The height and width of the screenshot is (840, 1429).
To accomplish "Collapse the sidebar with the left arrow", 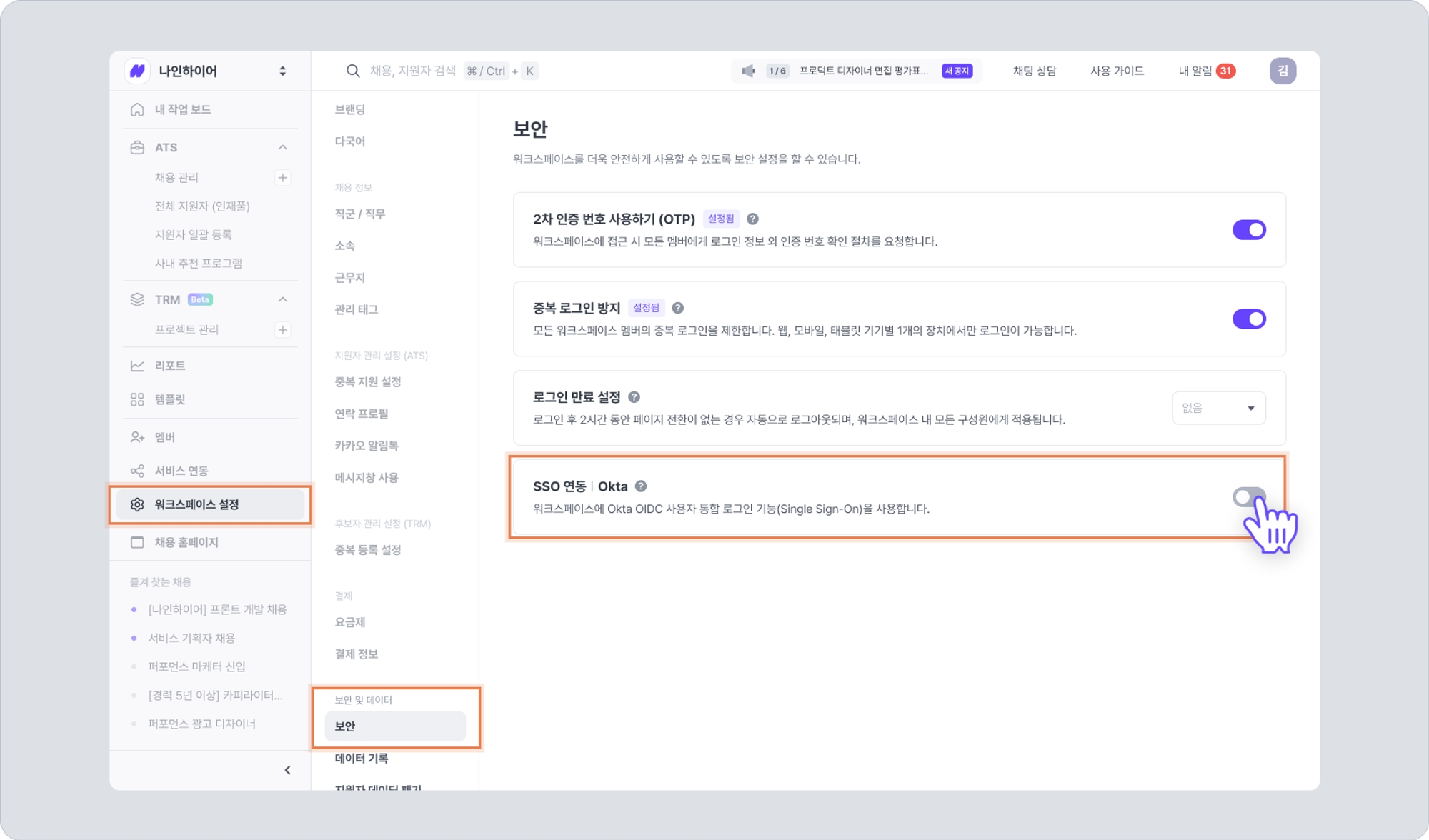I will coord(287,770).
